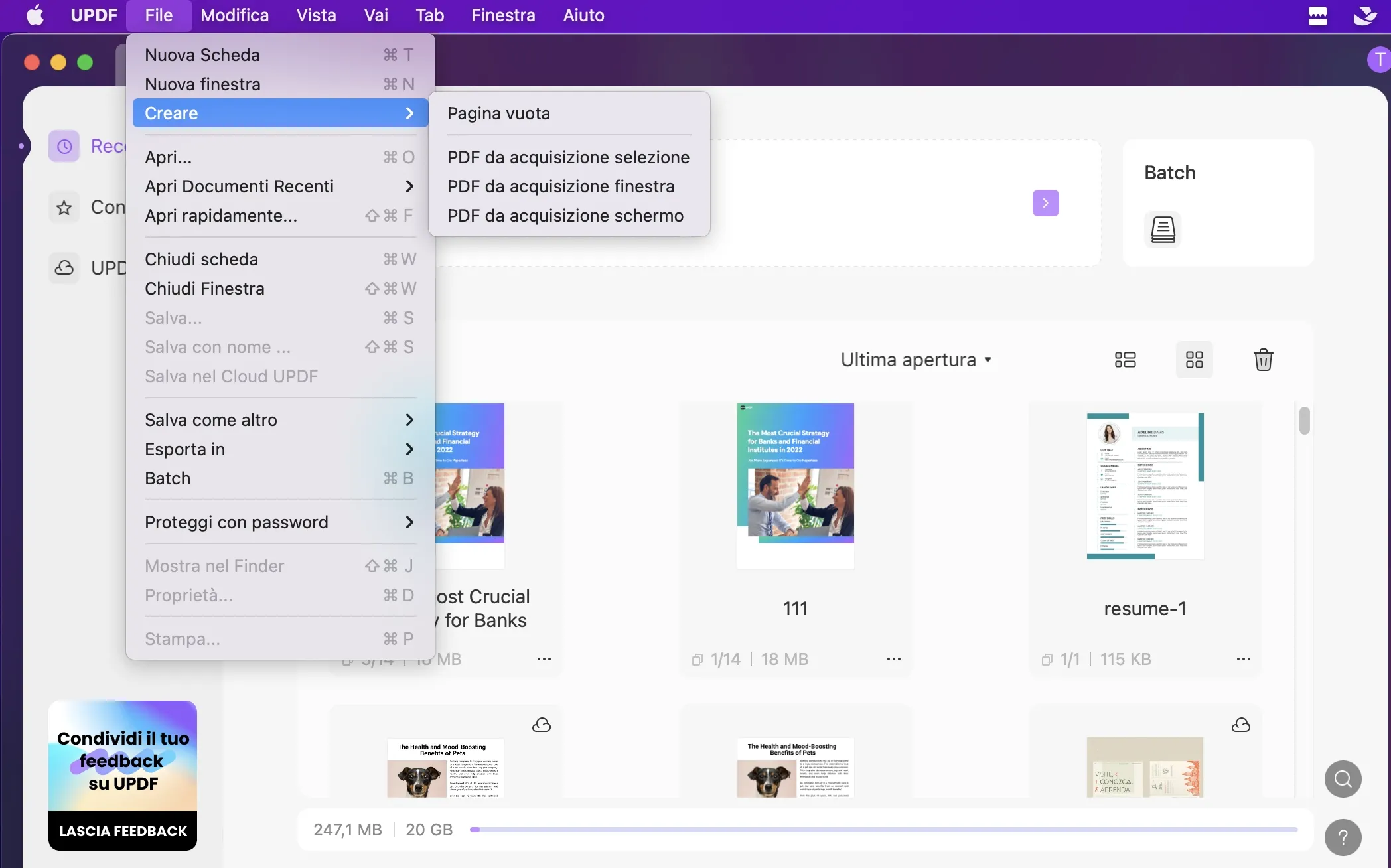Choose PDF da acquisizione schermo
Screen dimensions: 1391x868
(569, 216)
